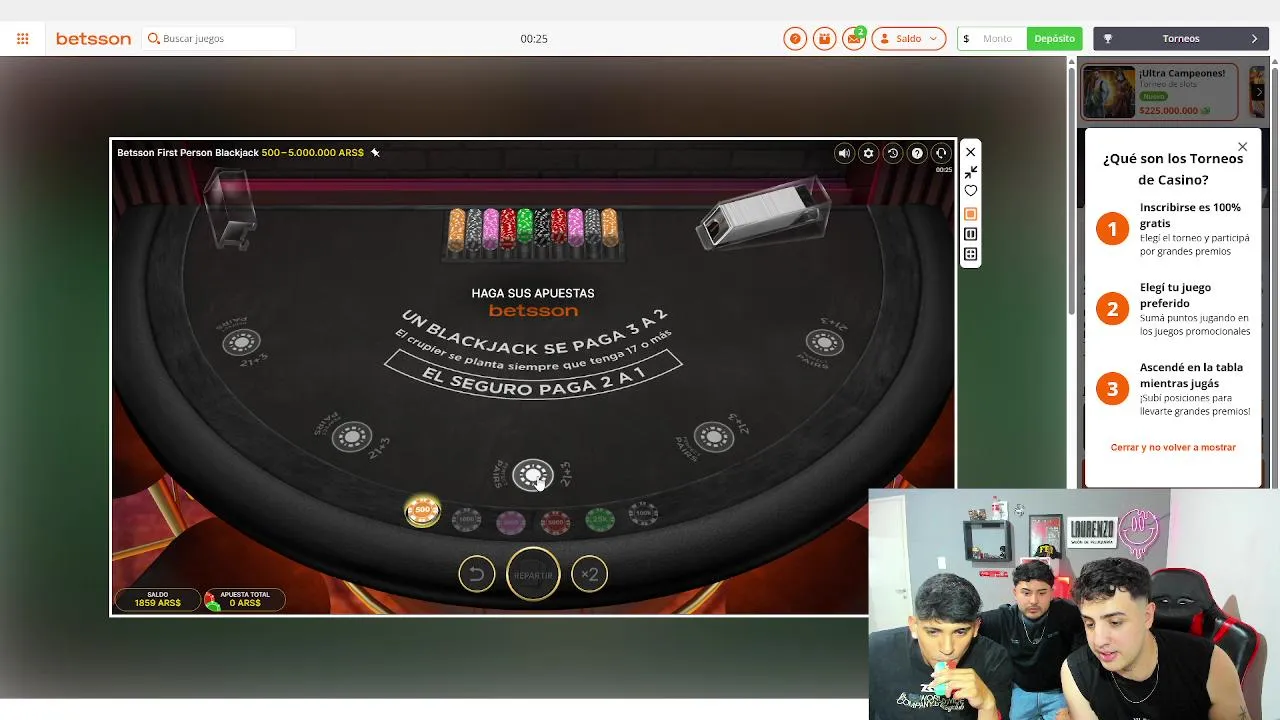1280x720 pixels.
Task: Open the game help question mark icon
Action: click(x=916, y=153)
